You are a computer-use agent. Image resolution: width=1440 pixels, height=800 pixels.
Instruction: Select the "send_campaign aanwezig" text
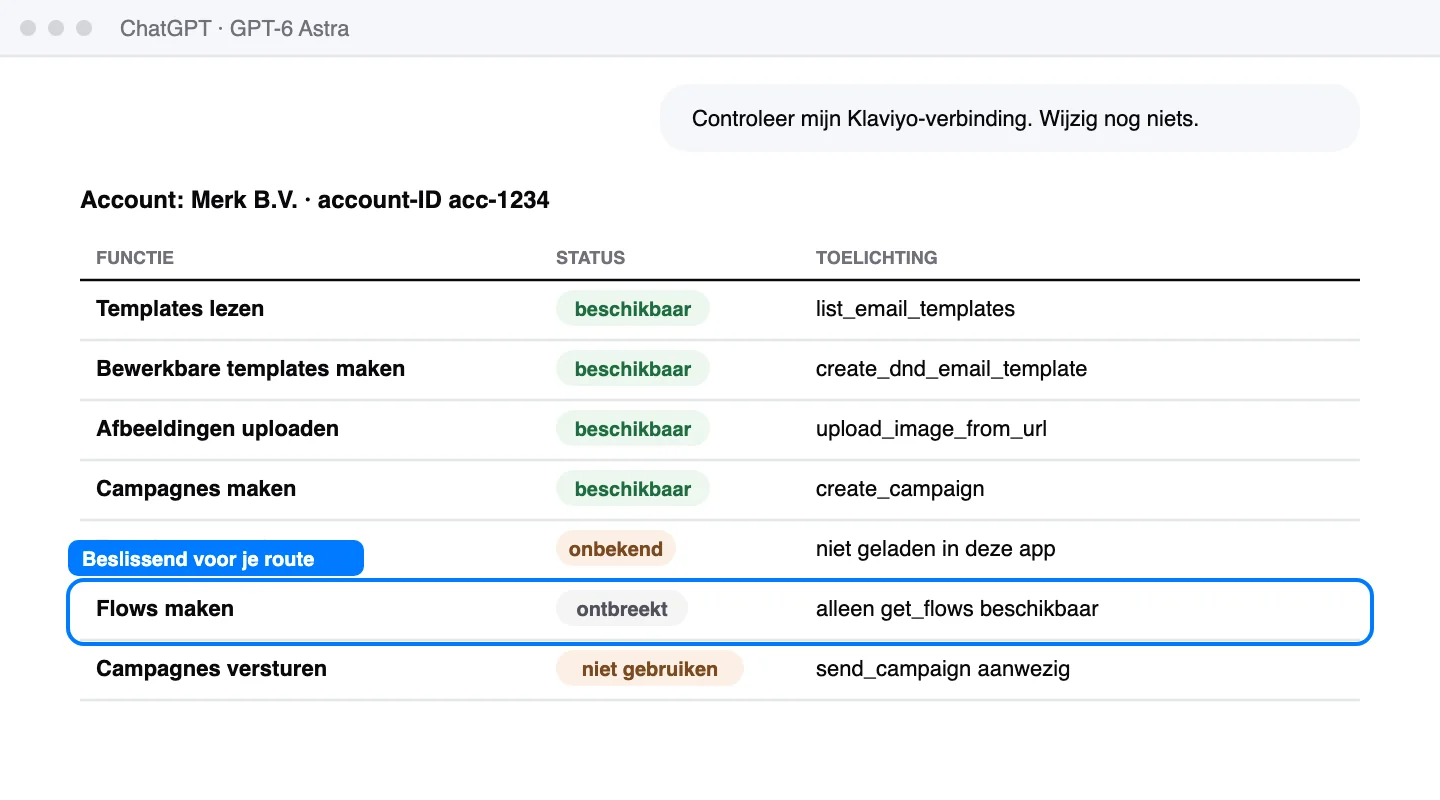[x=943, y=669]
